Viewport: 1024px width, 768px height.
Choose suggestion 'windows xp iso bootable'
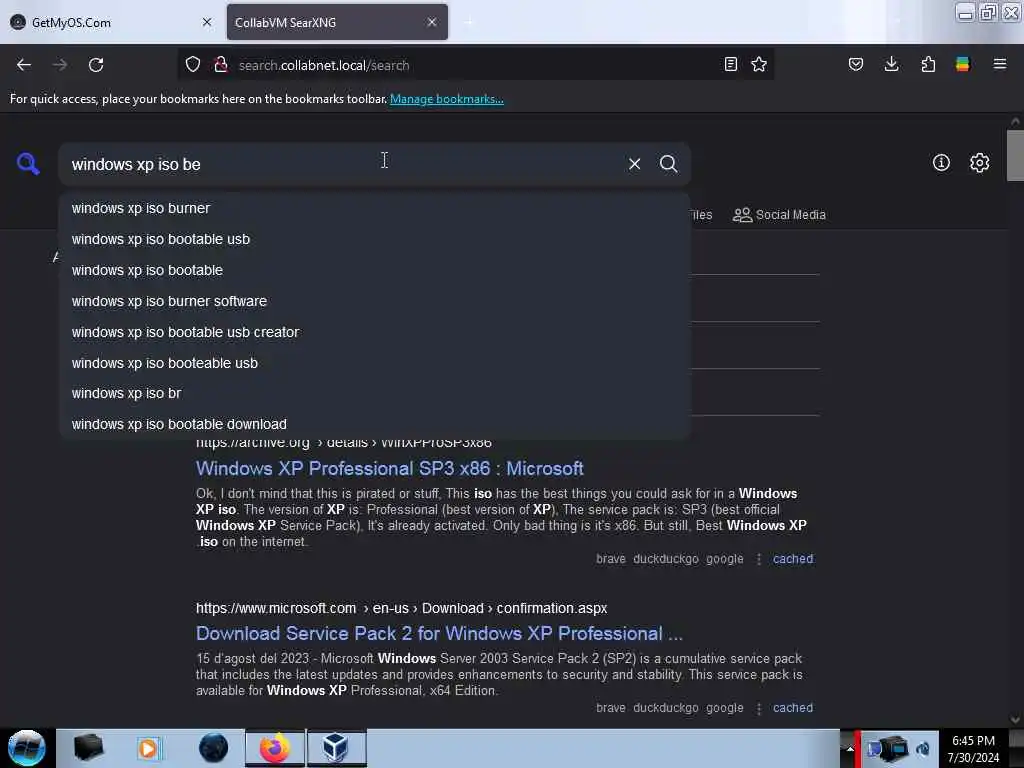[x=375, y=270]
